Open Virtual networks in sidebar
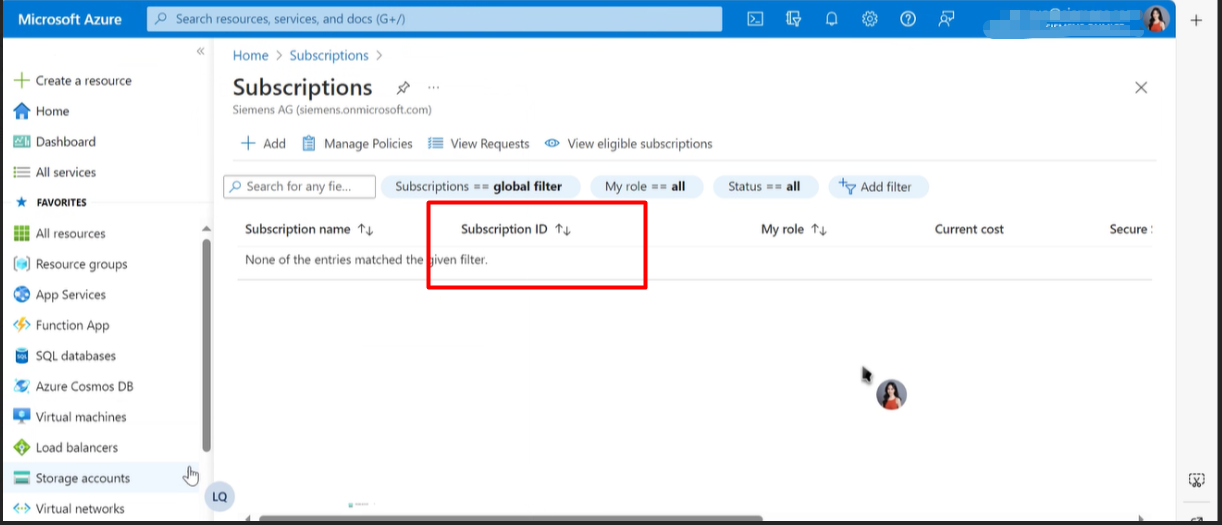This screenshot has width=1222, height=525. coord(69,508)
